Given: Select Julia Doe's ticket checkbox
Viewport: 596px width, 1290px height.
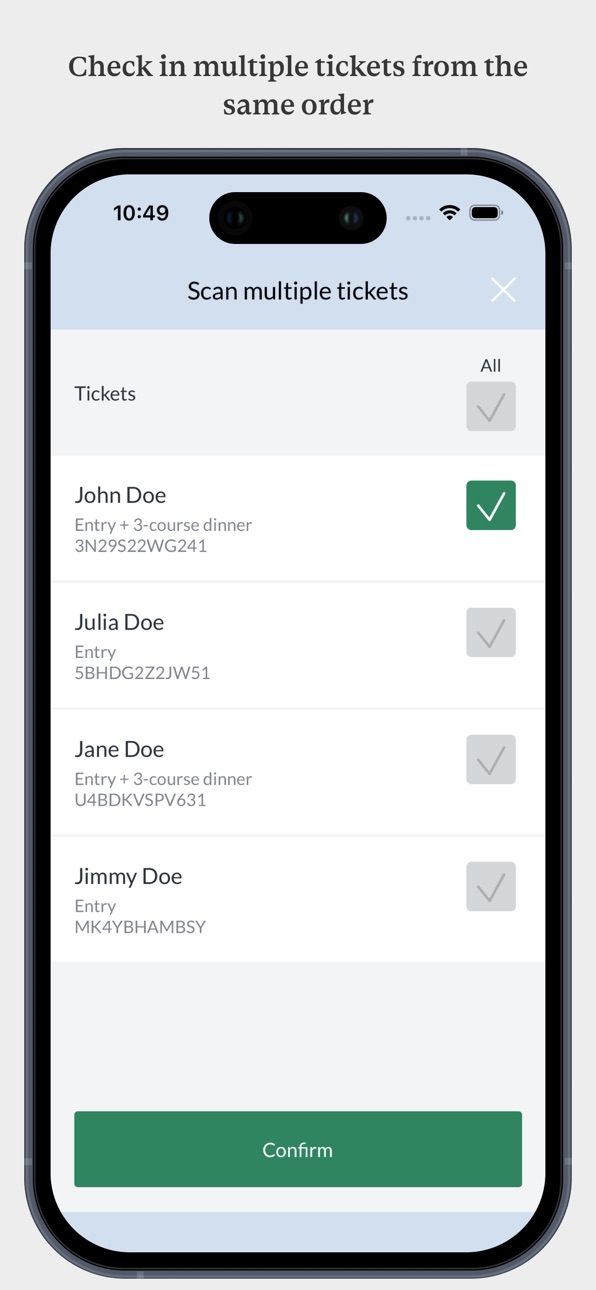Looking at the screenshot, I should [x=491, y=632].
